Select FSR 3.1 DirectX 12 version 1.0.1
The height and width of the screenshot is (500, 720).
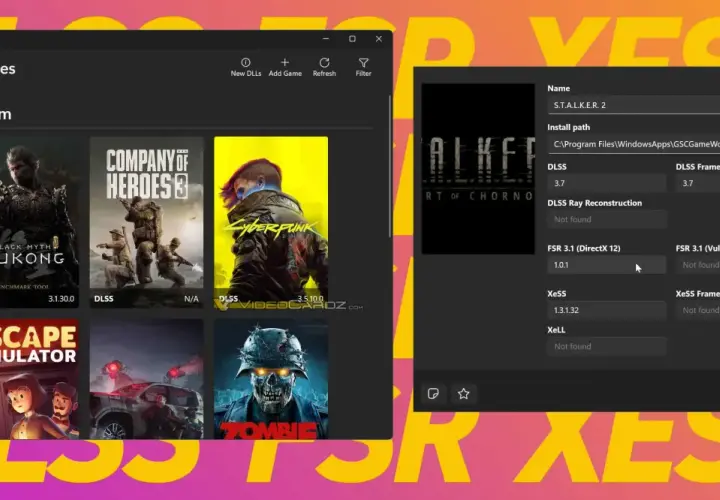pos(607,265)
